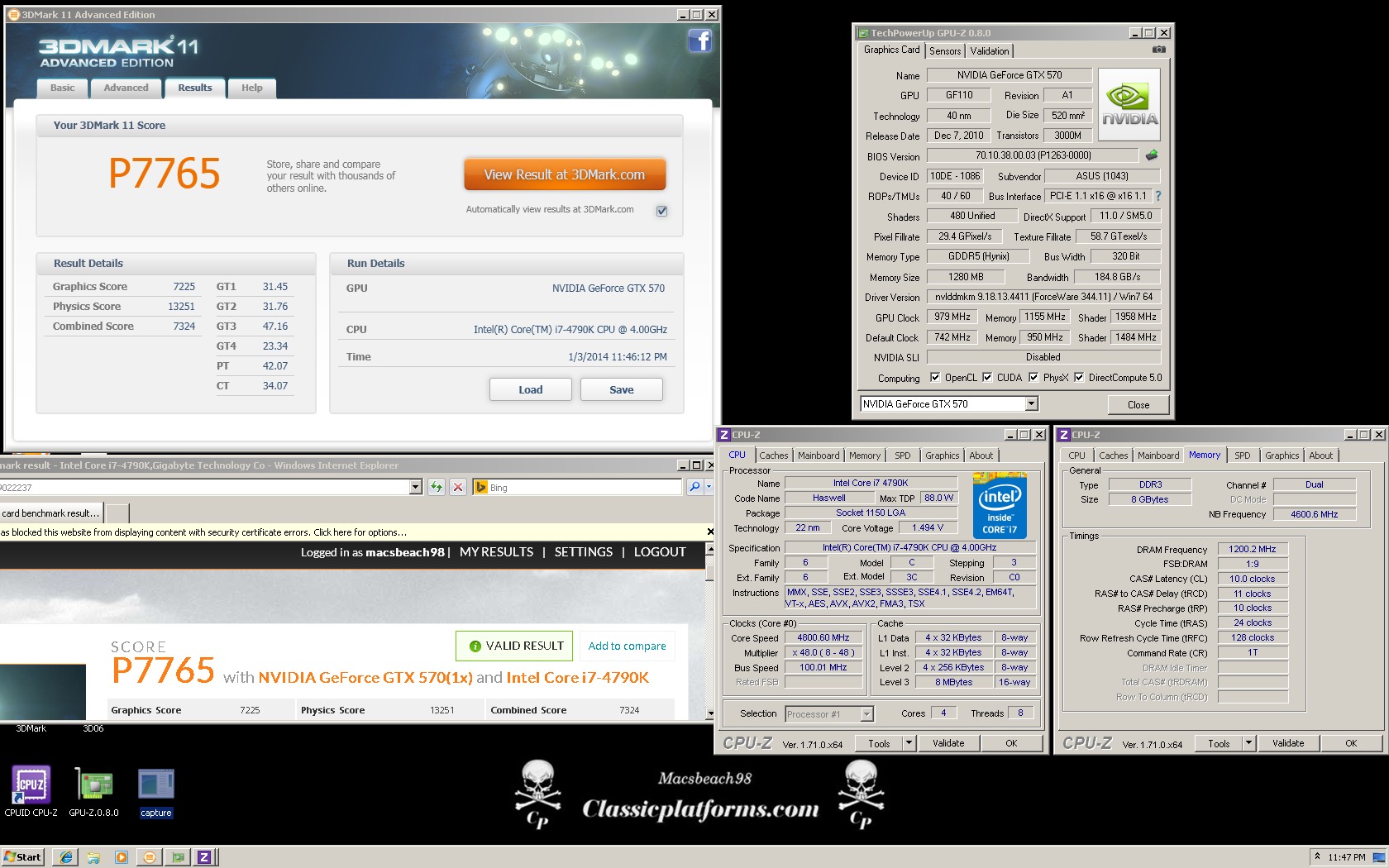Click the Intel Core i7 logo in CPU-Z
Screen dimensions: 1389x868
(1000, 505)
